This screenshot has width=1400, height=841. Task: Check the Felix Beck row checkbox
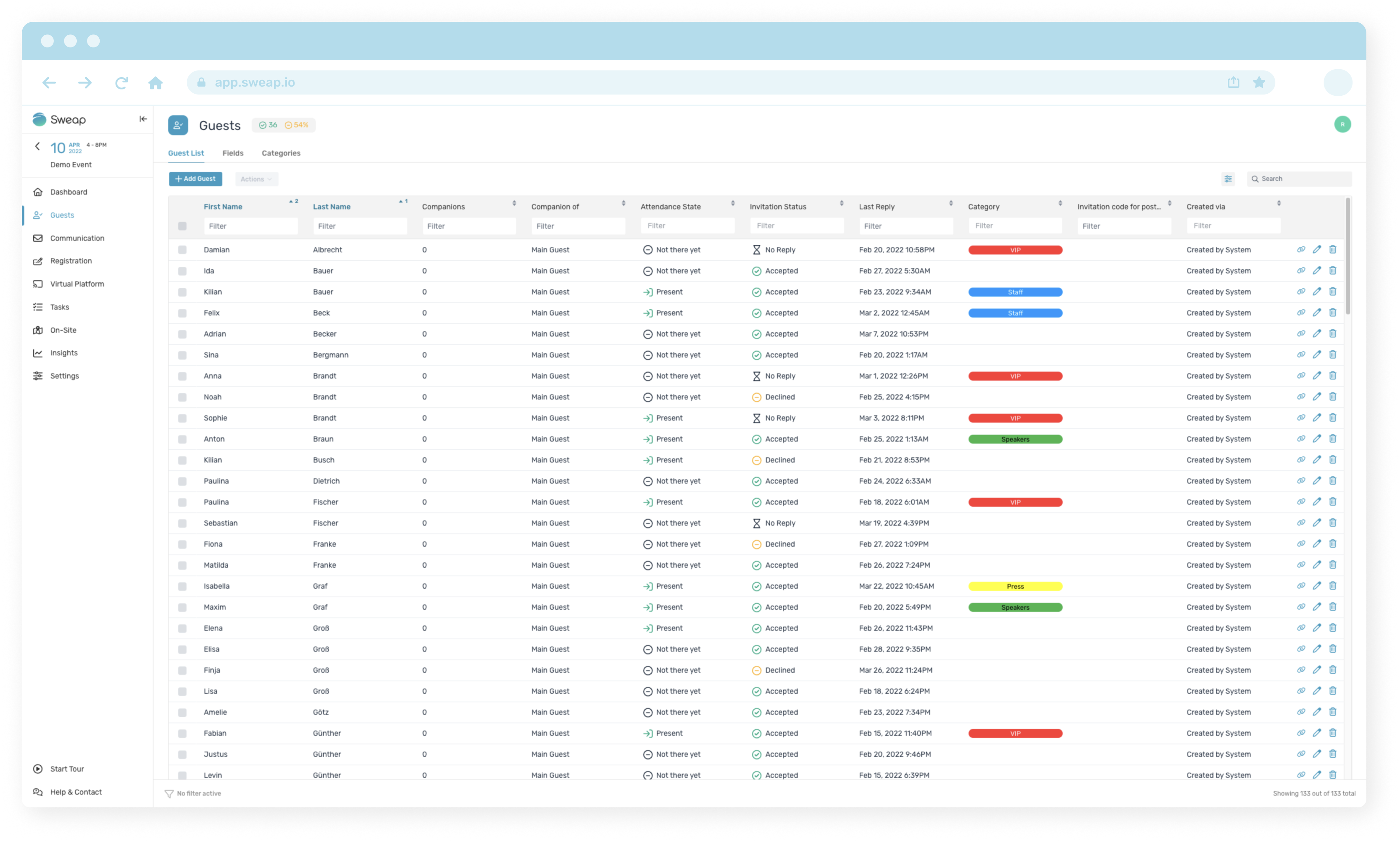pos(182,313)
